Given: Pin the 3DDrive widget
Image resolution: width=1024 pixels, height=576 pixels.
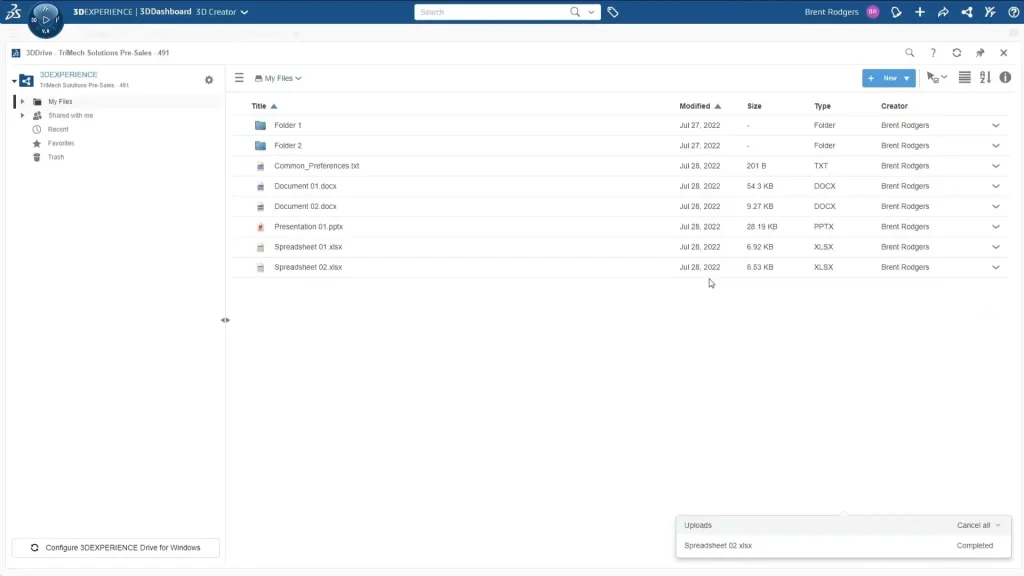Looking at the screenshot, I should (x=980, y=53).
